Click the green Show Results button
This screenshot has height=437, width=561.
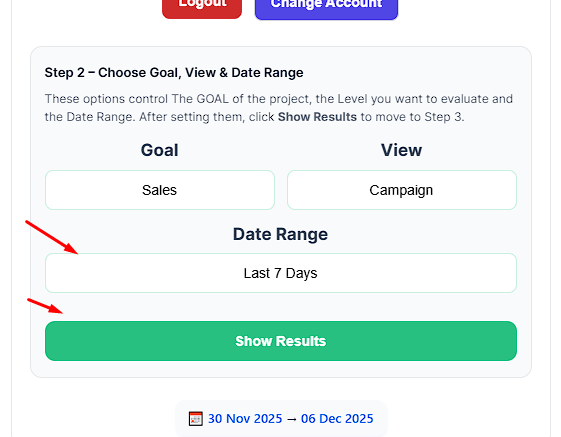[x=281, y=341]
